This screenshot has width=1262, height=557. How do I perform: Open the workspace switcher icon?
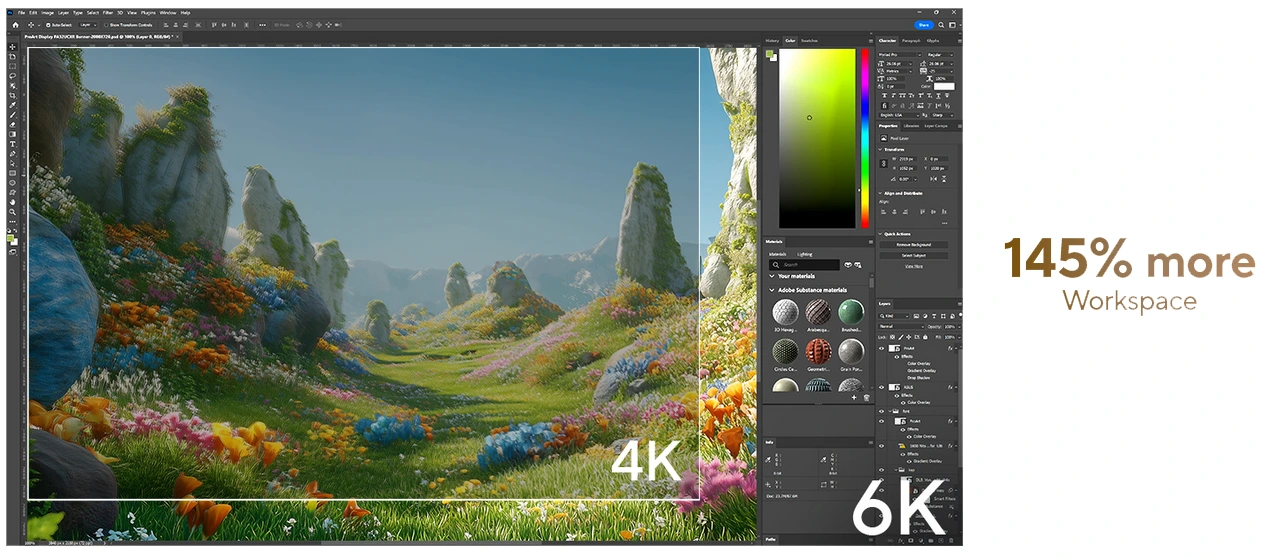point(952,25)
